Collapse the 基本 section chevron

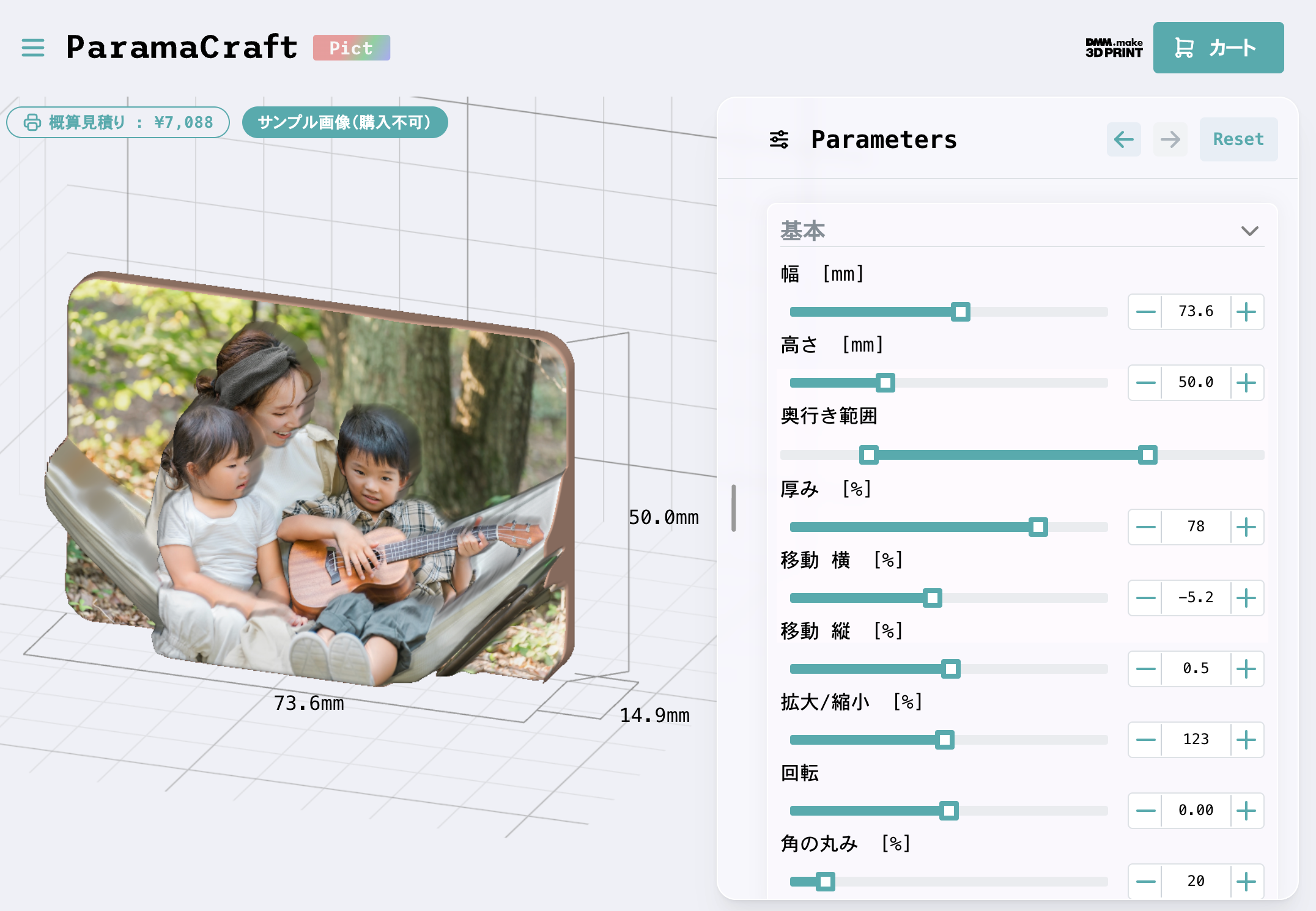click(x=1249, y=231)
